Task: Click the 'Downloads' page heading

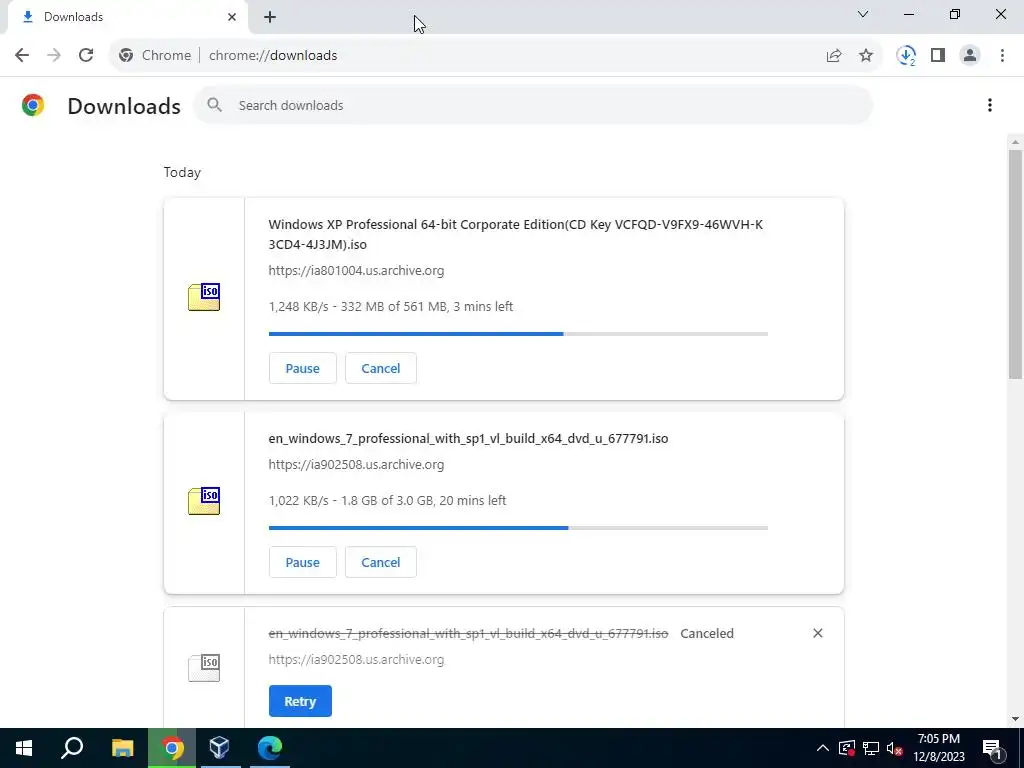Action: tap(124, 106)
